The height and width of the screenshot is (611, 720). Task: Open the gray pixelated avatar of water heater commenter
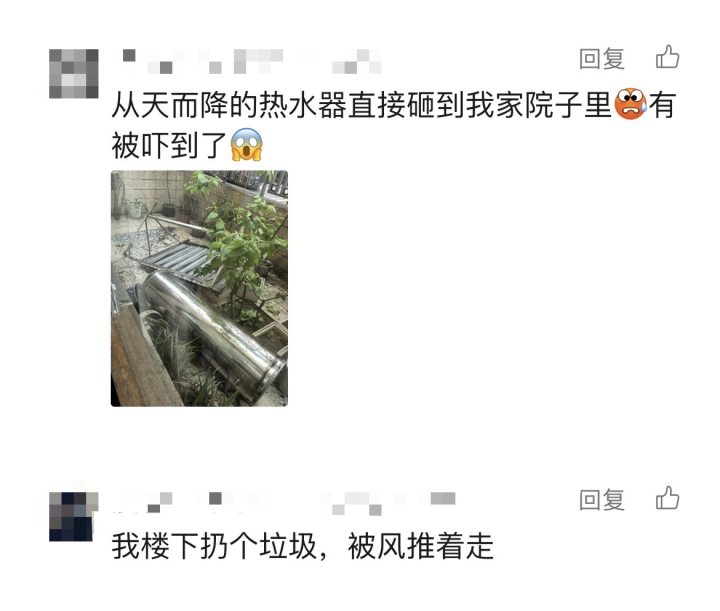pos(73,73)
